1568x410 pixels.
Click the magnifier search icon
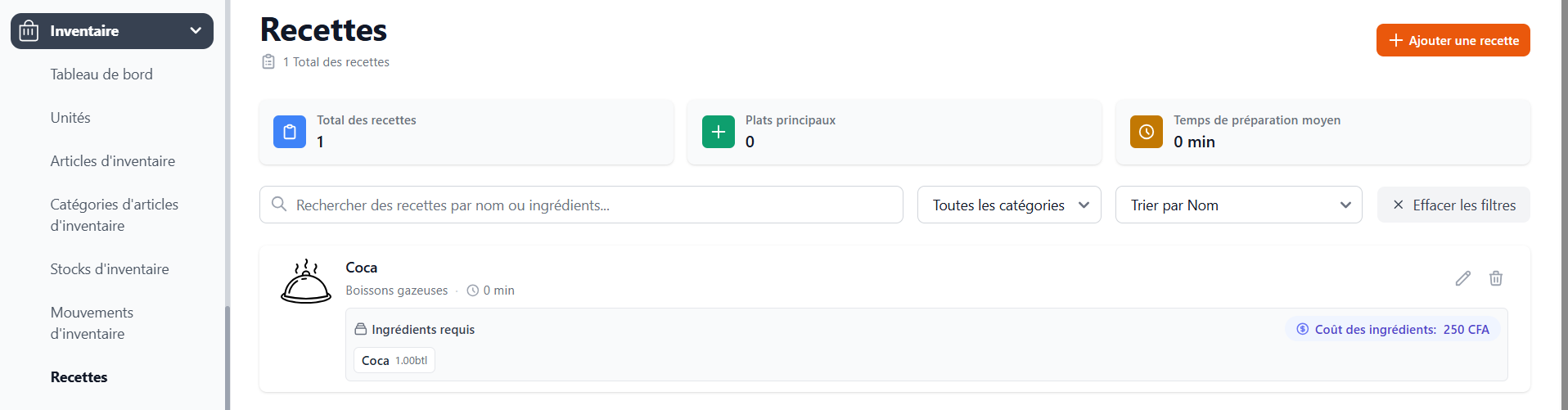click(279, 205)
